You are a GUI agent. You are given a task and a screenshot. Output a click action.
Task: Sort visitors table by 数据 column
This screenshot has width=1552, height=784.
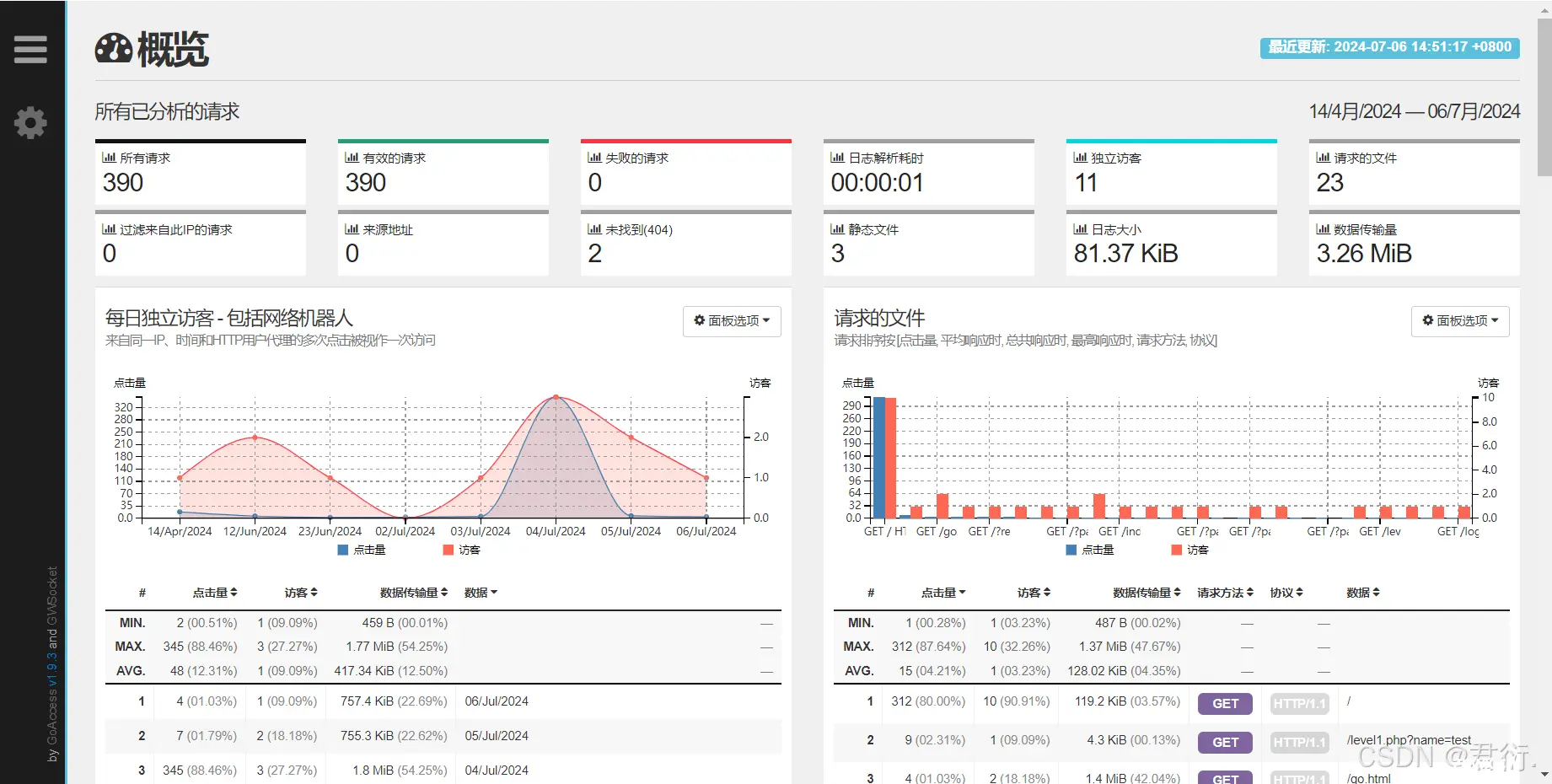(x=481, y=593)
